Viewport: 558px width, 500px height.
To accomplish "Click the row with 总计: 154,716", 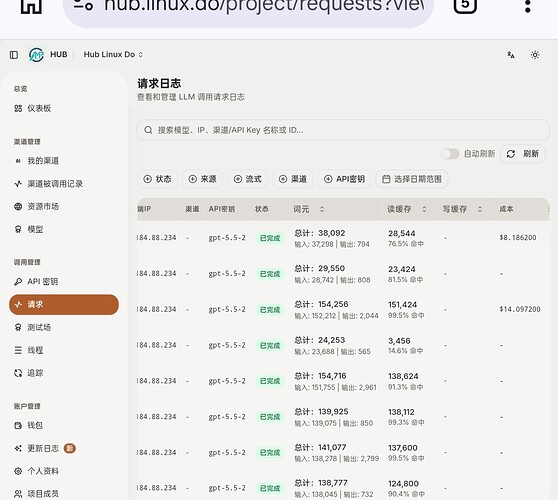I will click(343, 381).
